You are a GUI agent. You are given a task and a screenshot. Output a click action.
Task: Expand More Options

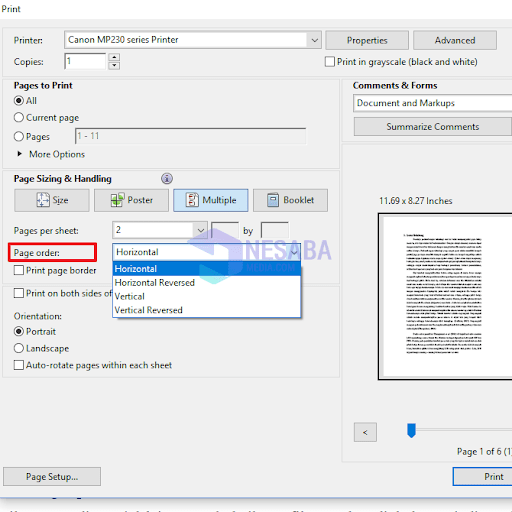[x=51, y=154]
